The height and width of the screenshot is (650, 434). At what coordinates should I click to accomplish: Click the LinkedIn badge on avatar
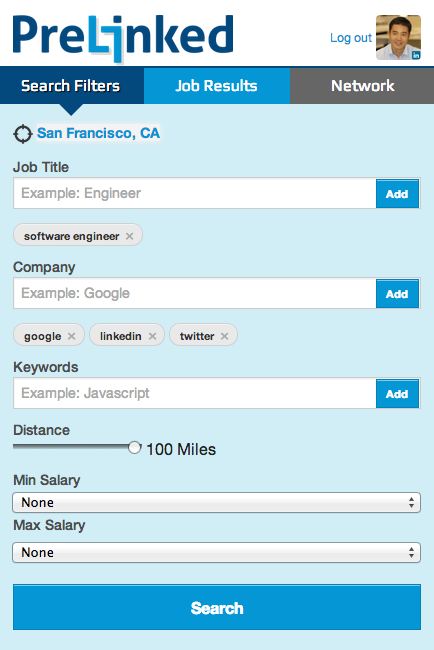(416, 55)
